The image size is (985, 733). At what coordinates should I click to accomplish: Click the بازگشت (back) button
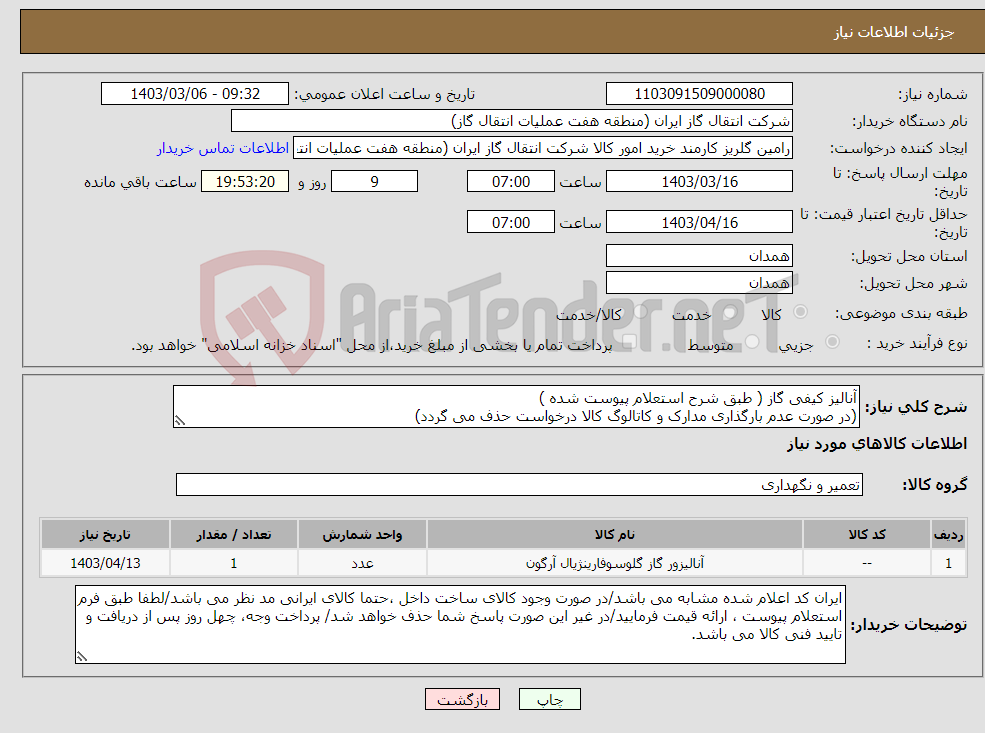coord(462,699)
